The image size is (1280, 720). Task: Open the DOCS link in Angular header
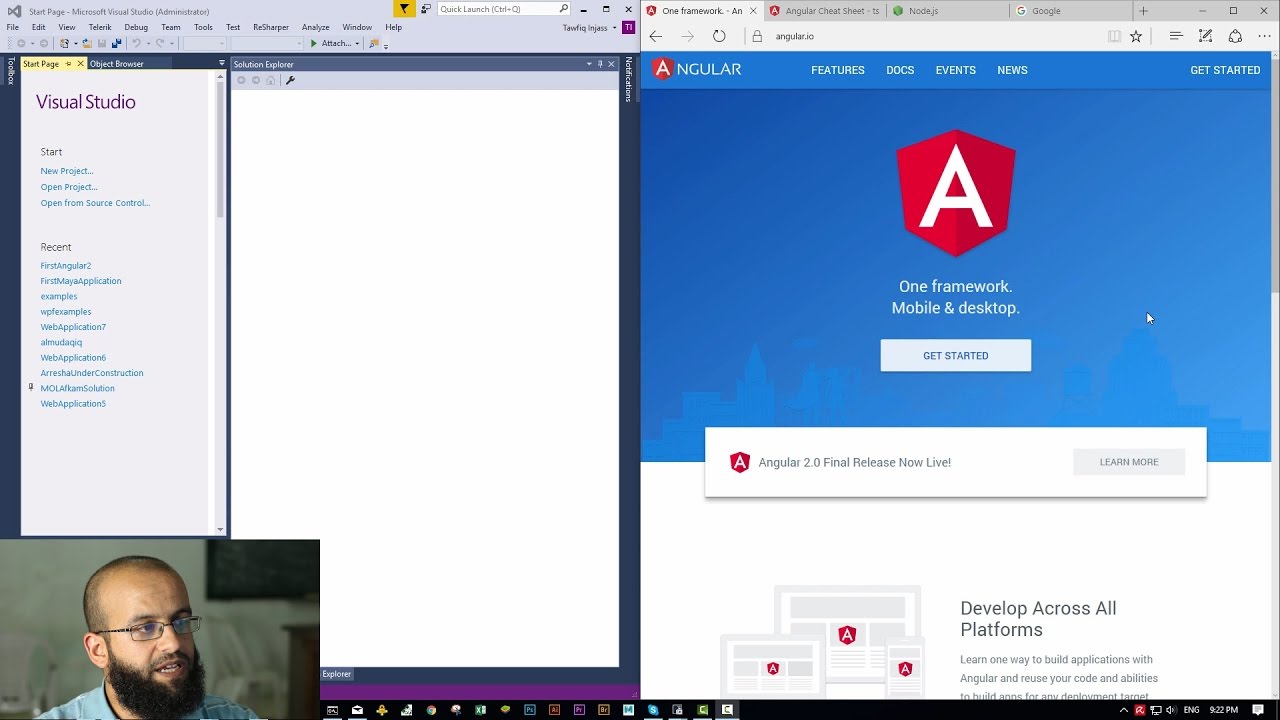pos(900,70)
